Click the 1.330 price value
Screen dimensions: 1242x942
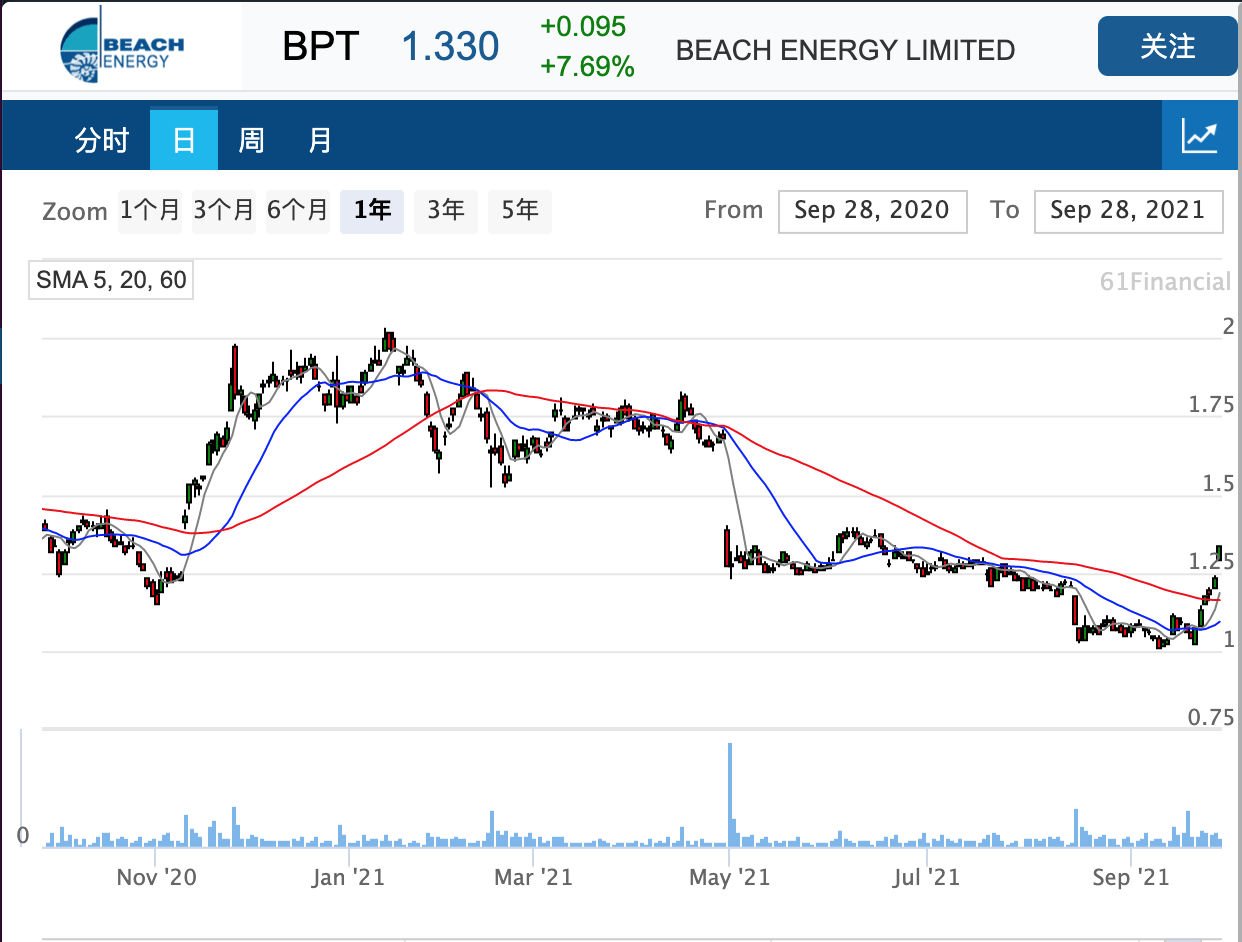point(450,47)
